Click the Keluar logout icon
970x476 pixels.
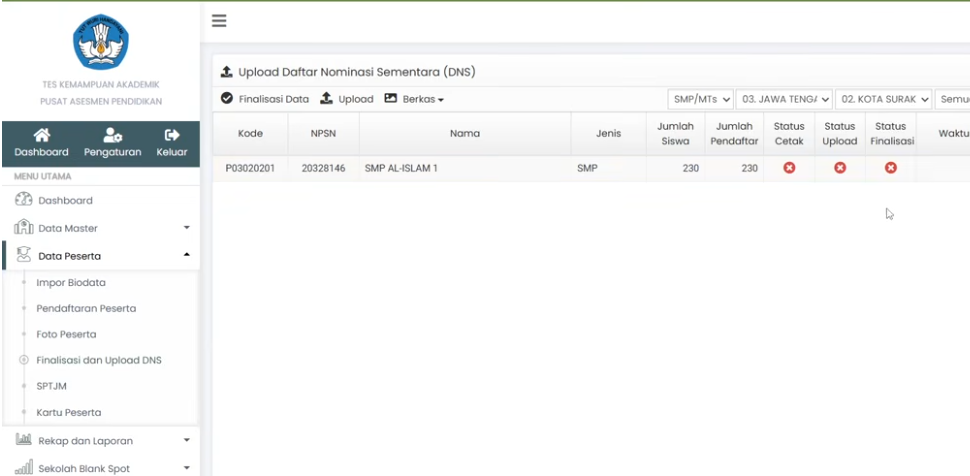pyautogui.click(x=172, y=135)
